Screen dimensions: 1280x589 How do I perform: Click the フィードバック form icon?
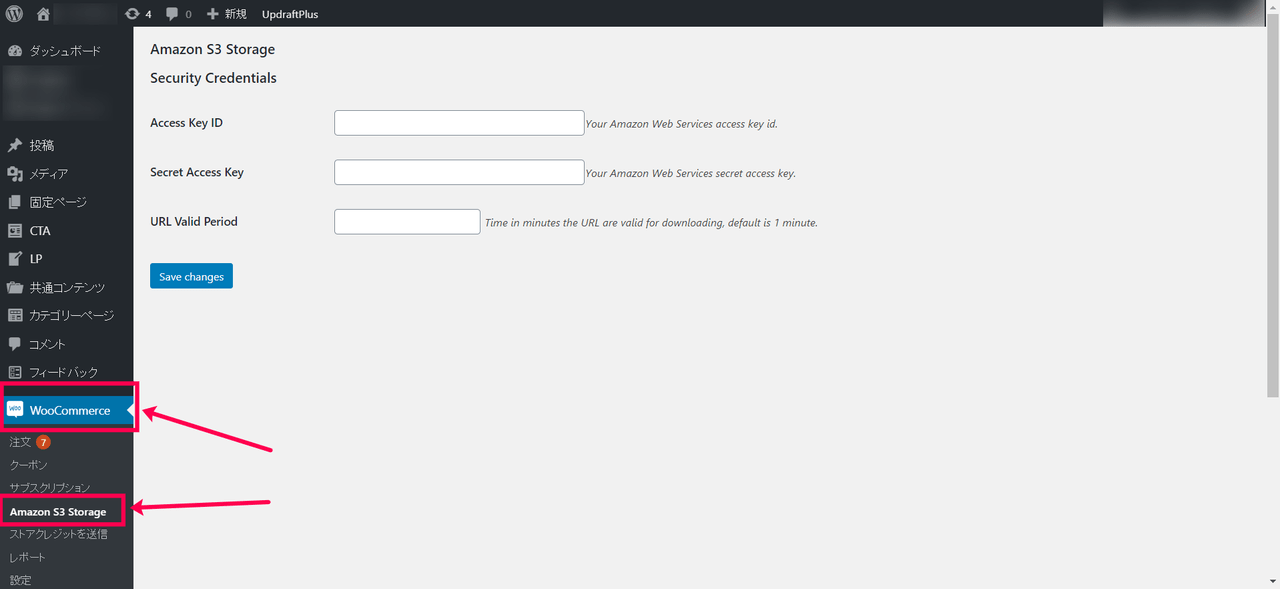click(15, 372)
